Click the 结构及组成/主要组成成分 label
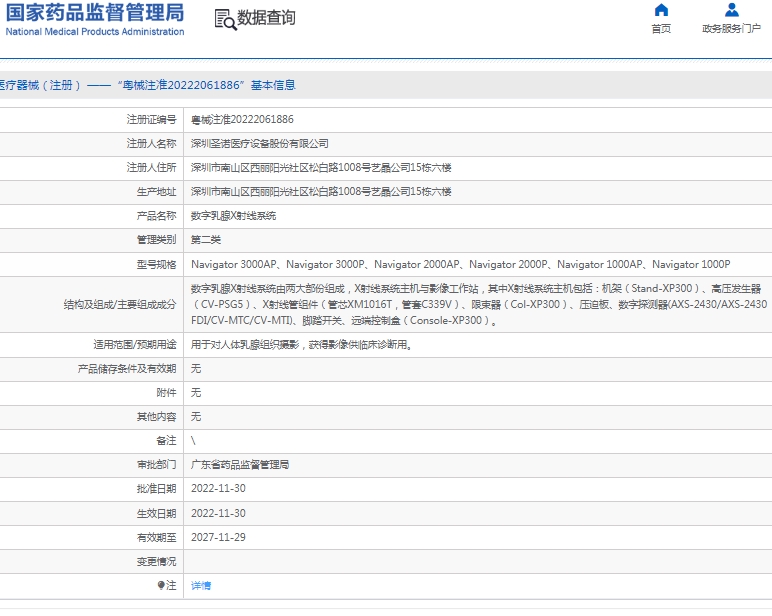The height and width of the screenshot is (616, 772). [x=120, y=305]
